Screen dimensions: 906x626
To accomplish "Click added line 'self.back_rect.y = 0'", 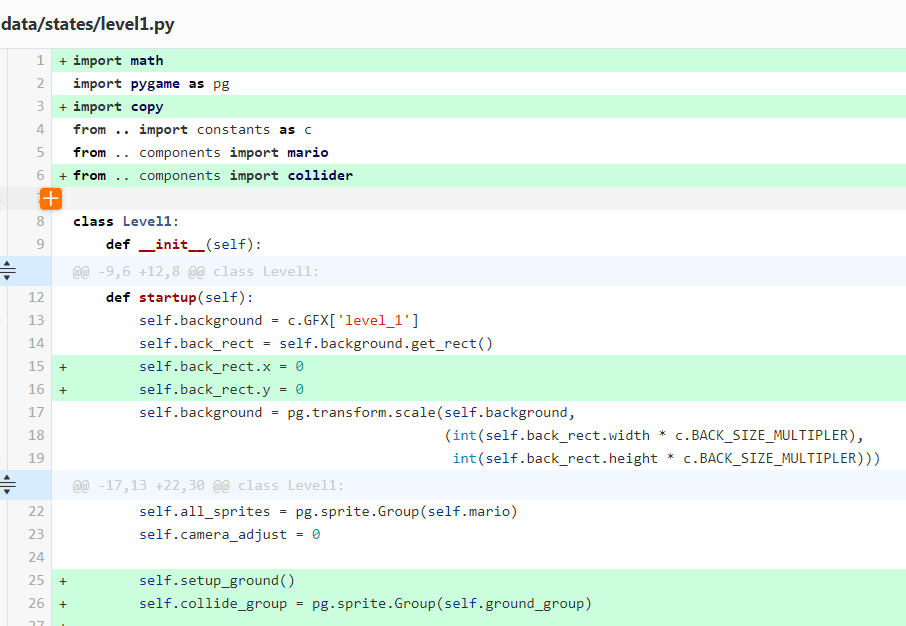I will (x=479, y=390).
